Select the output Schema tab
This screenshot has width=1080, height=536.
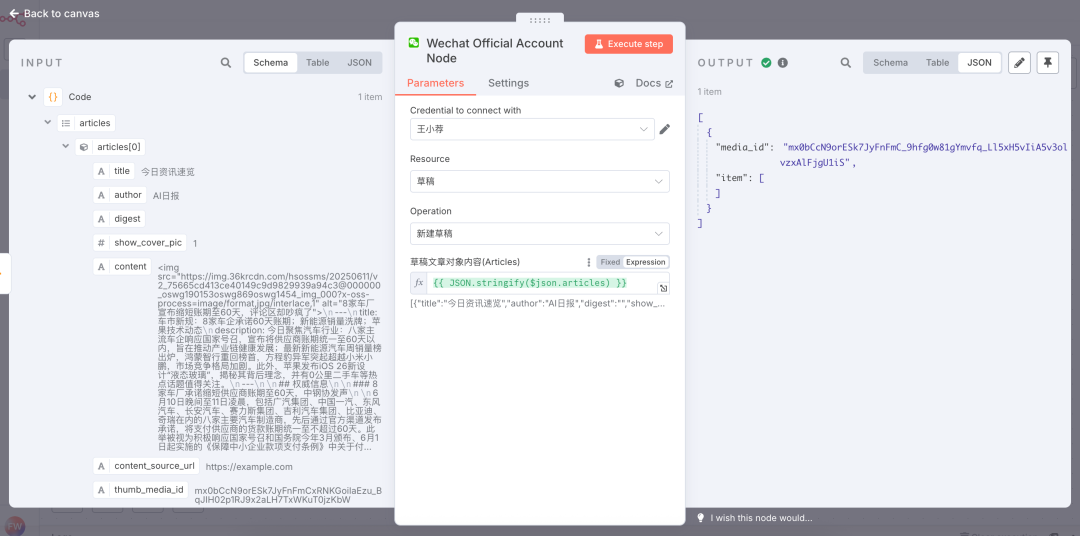click(x=890, y=63)
